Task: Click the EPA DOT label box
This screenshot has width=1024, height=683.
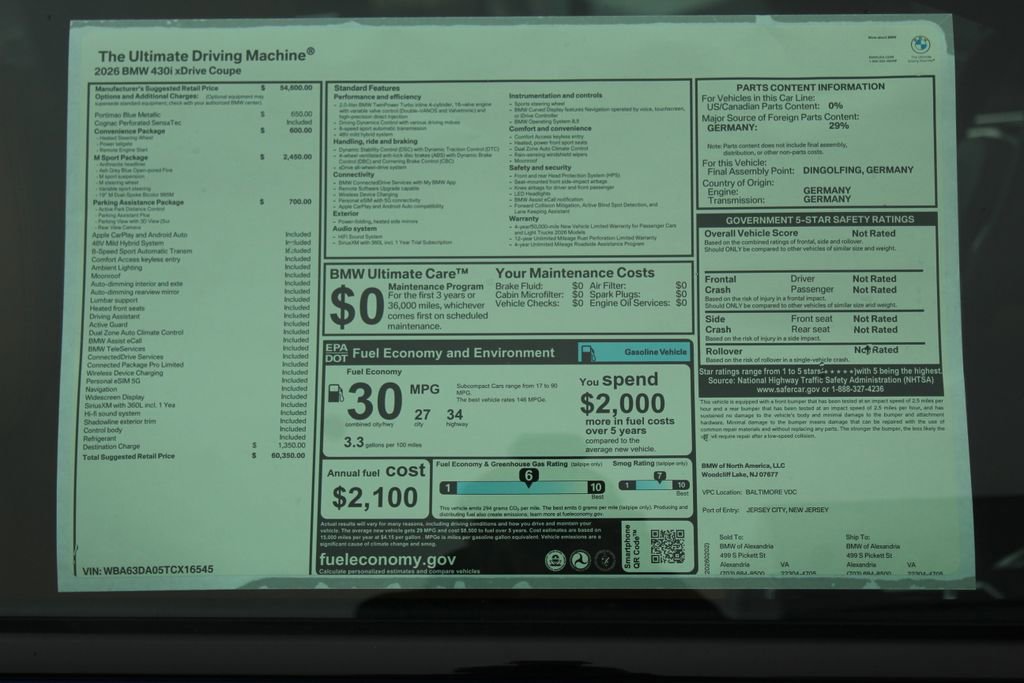Action: [336, 353]
